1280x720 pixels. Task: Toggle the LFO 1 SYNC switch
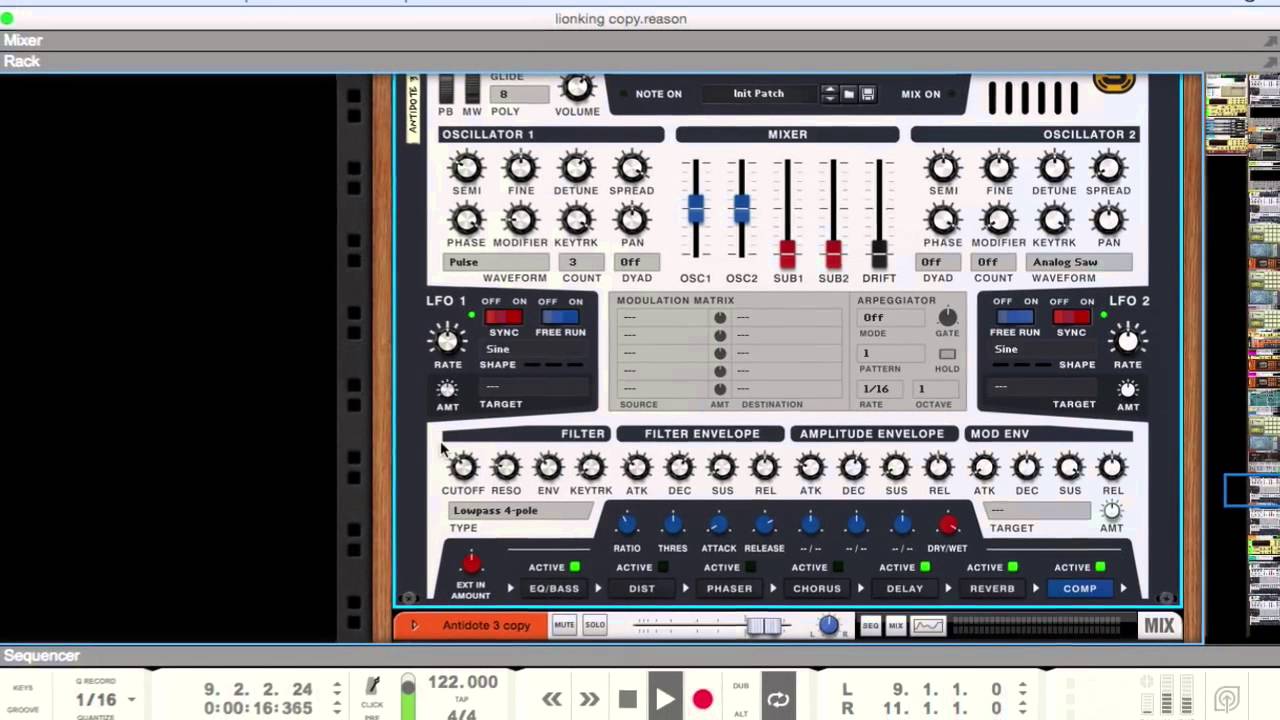pos(503,317)
